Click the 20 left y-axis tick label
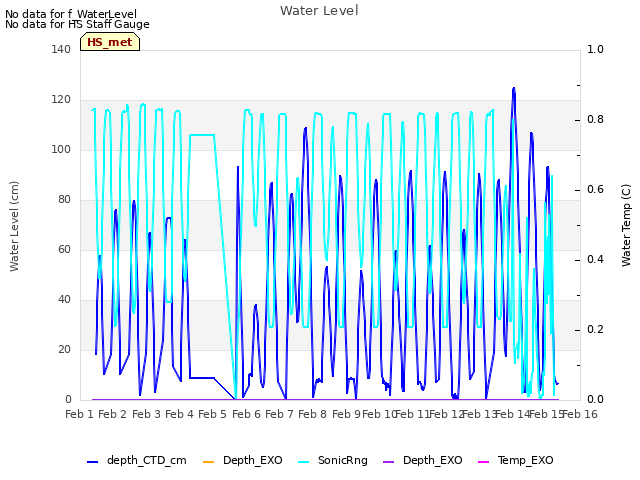 point(64,349)
